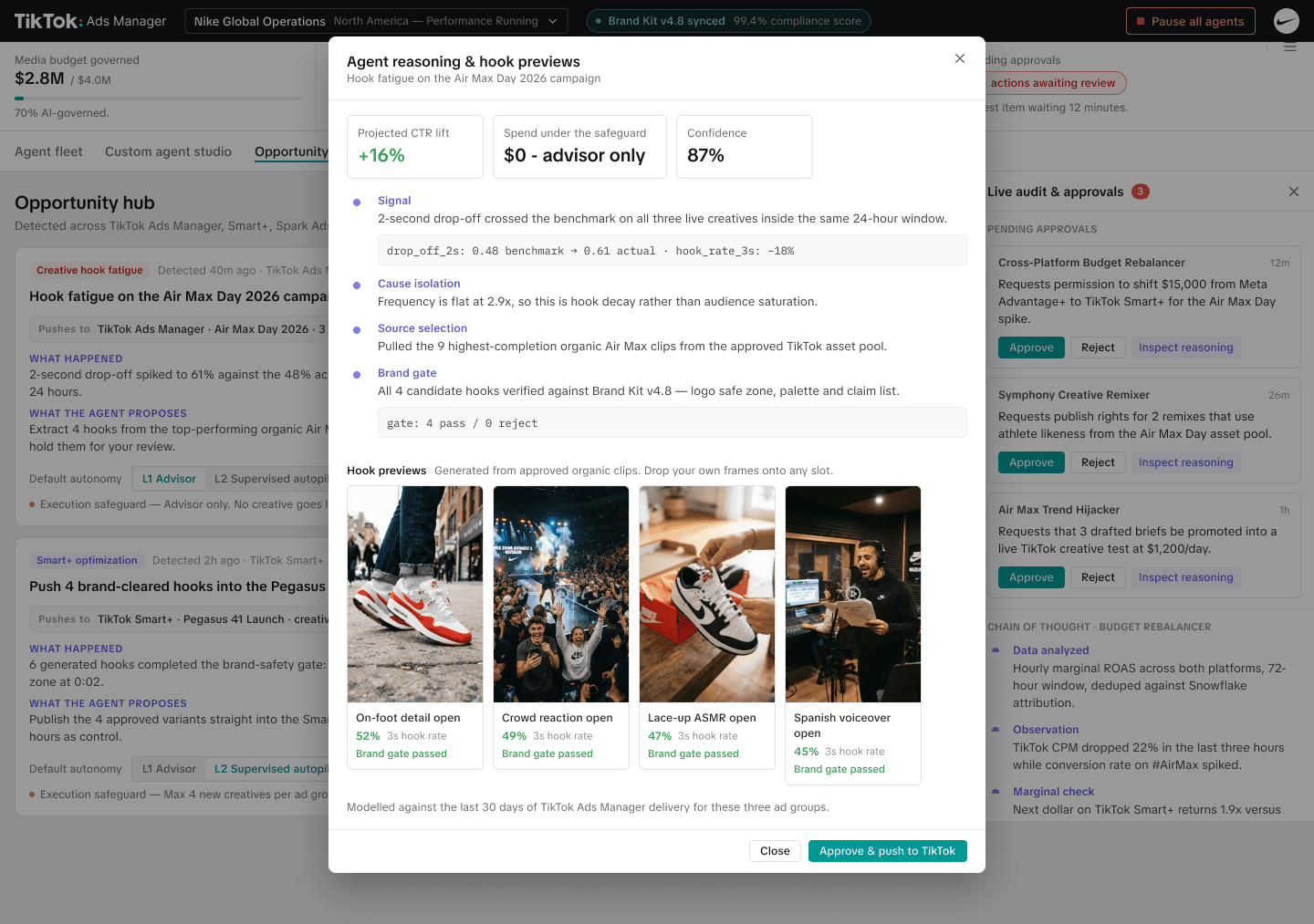Image resolution: width=1314 pixels, height=924 pixels.
Task: Click the 45% hook rate under Spanish voiceover
Action: (x=806, y=752)
